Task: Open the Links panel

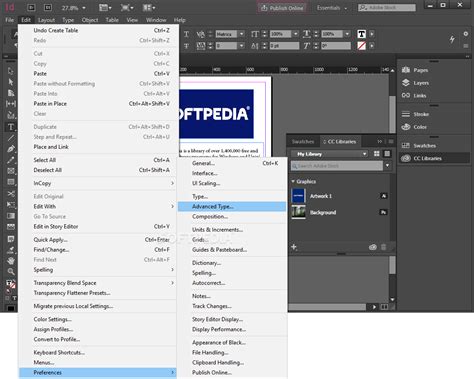Action: 414,95
